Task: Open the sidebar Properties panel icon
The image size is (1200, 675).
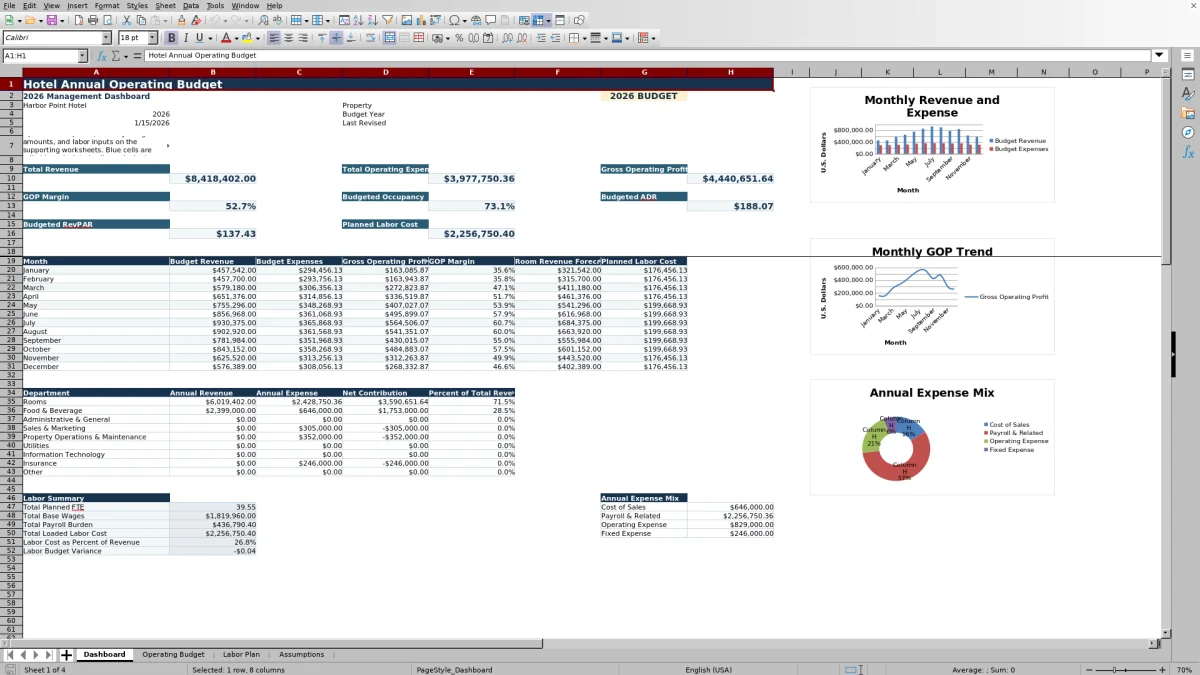Action: coord(1188,74)
